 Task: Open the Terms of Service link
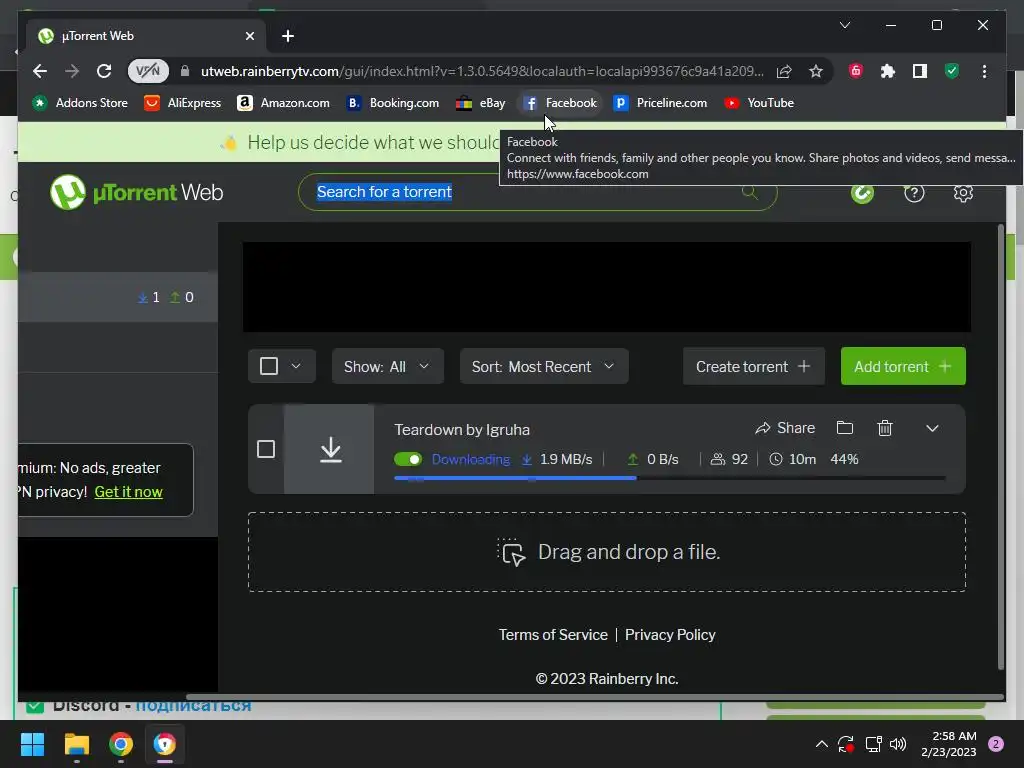553,635
